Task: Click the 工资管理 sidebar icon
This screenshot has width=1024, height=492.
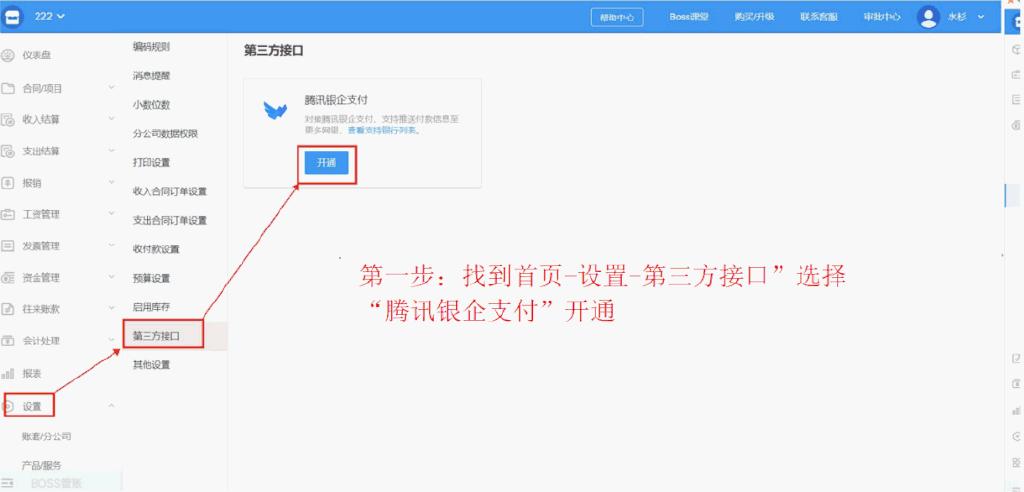Action: 8,214
